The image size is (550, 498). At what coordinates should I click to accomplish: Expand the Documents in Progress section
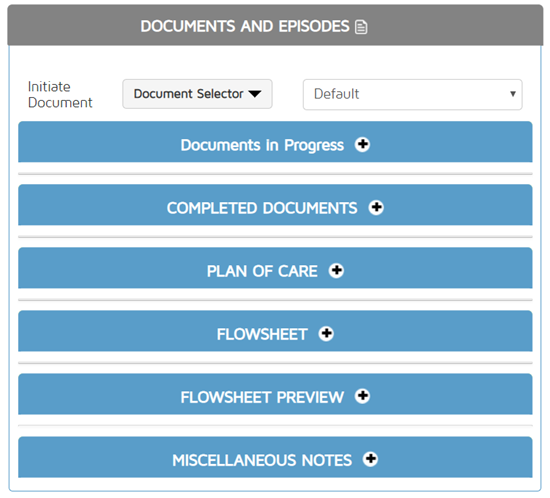tap(275, 142)
